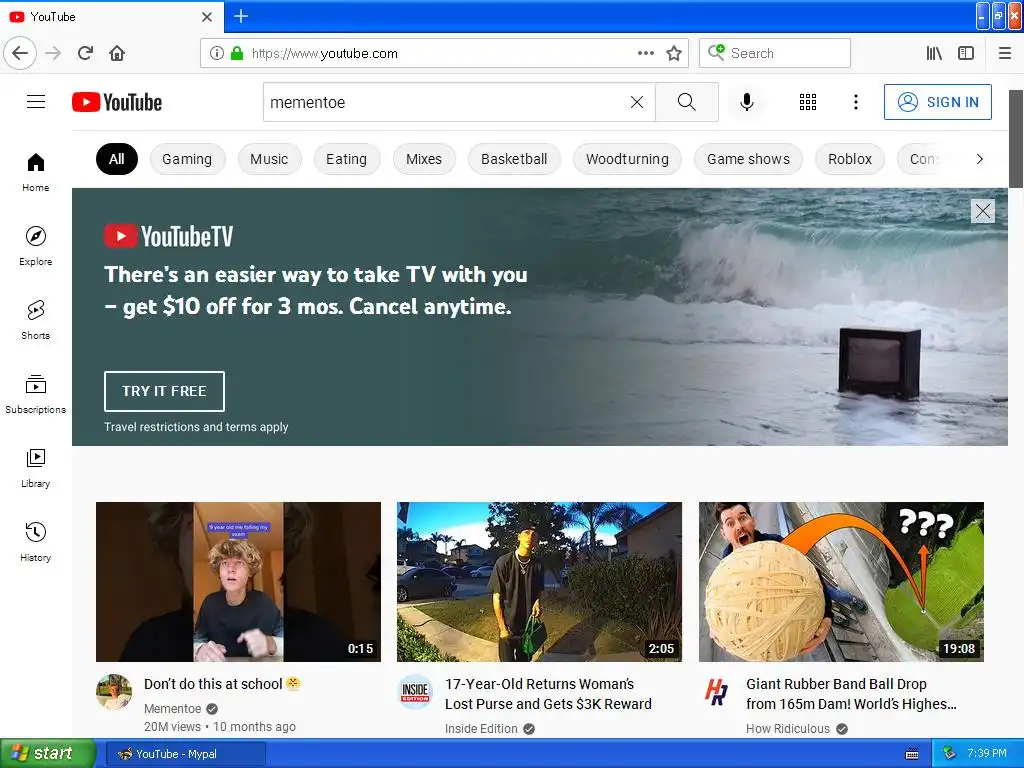Open Library in the YouTube sidebar
1024x768 pixels.
click(x=36, y=468)
